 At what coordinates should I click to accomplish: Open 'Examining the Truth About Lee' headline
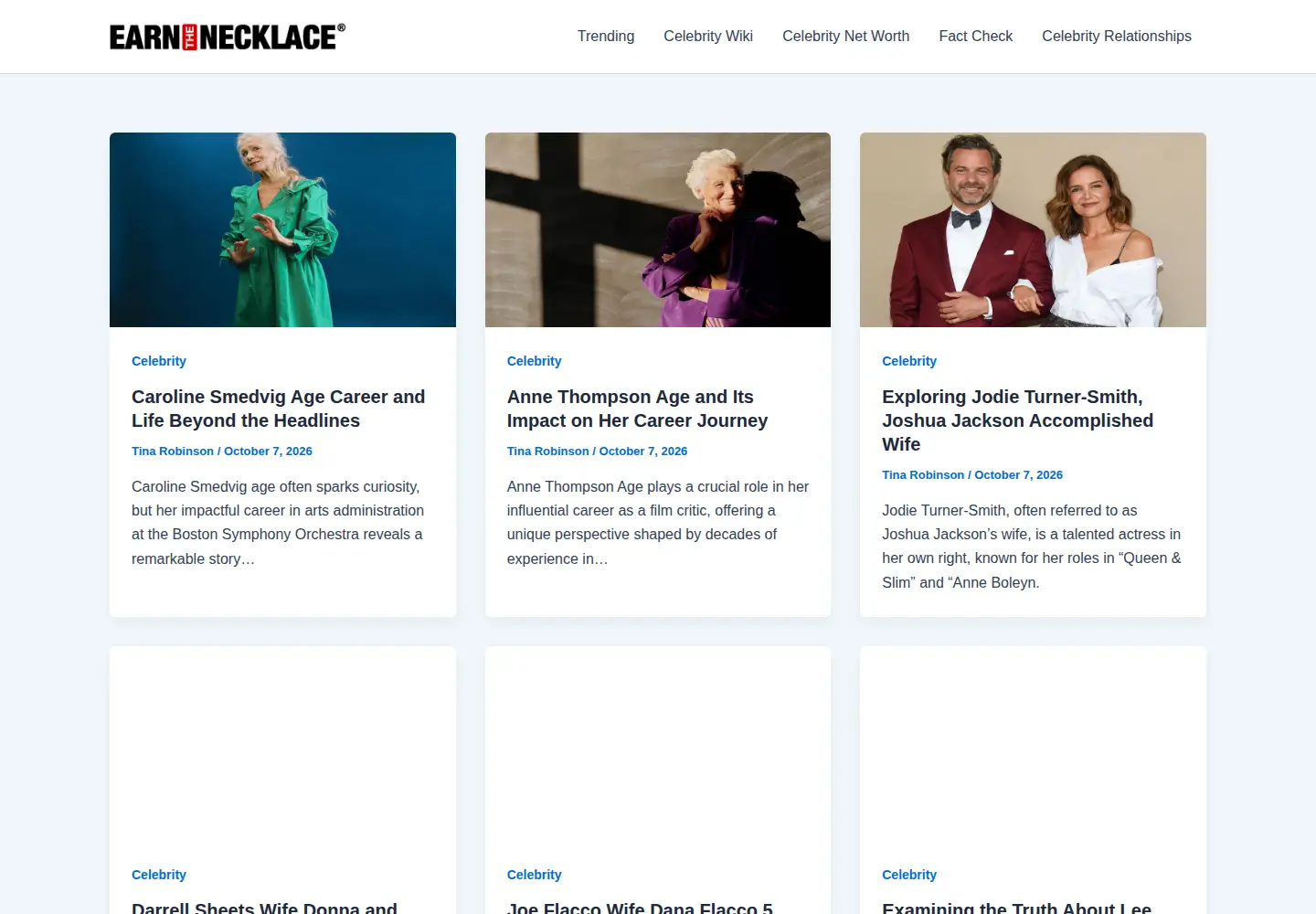coord(1017,908)
